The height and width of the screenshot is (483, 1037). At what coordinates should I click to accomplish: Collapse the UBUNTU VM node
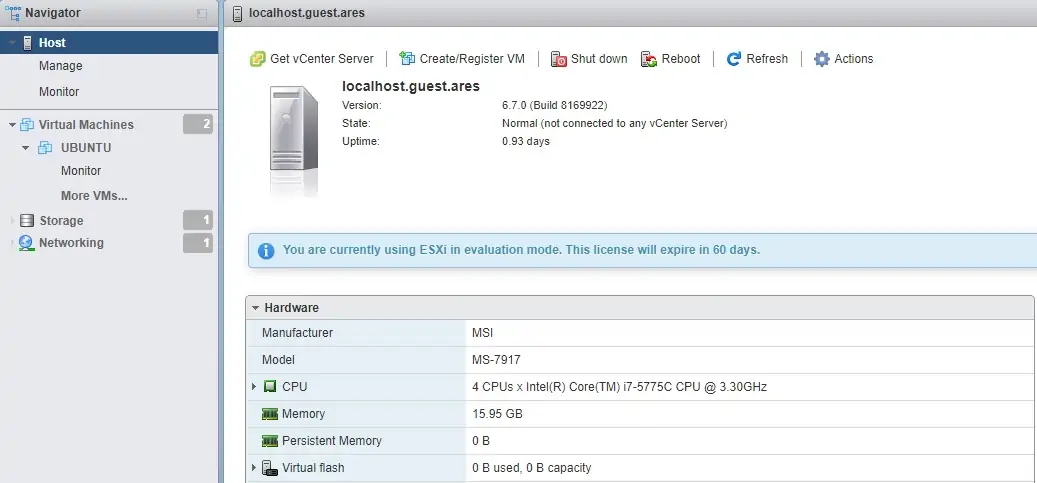(x=26, y=148)
